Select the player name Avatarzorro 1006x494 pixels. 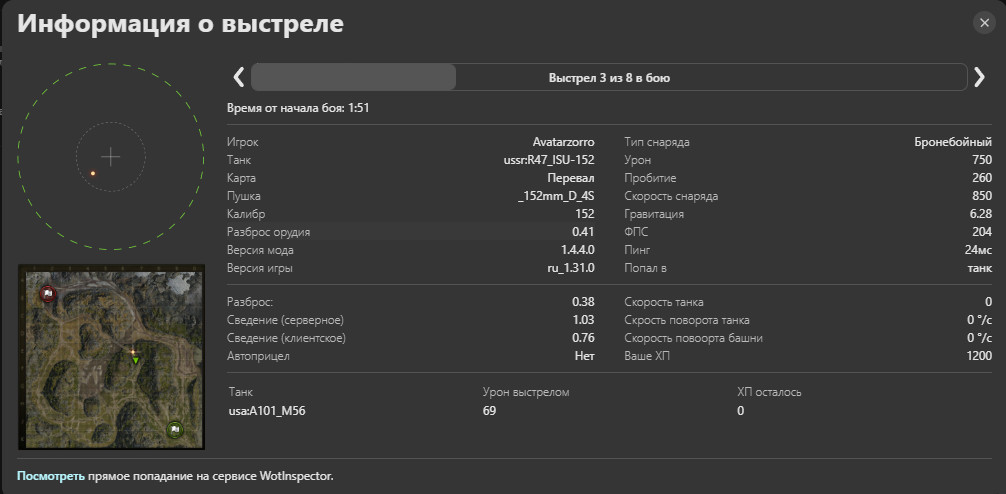(x=563, y=142)
